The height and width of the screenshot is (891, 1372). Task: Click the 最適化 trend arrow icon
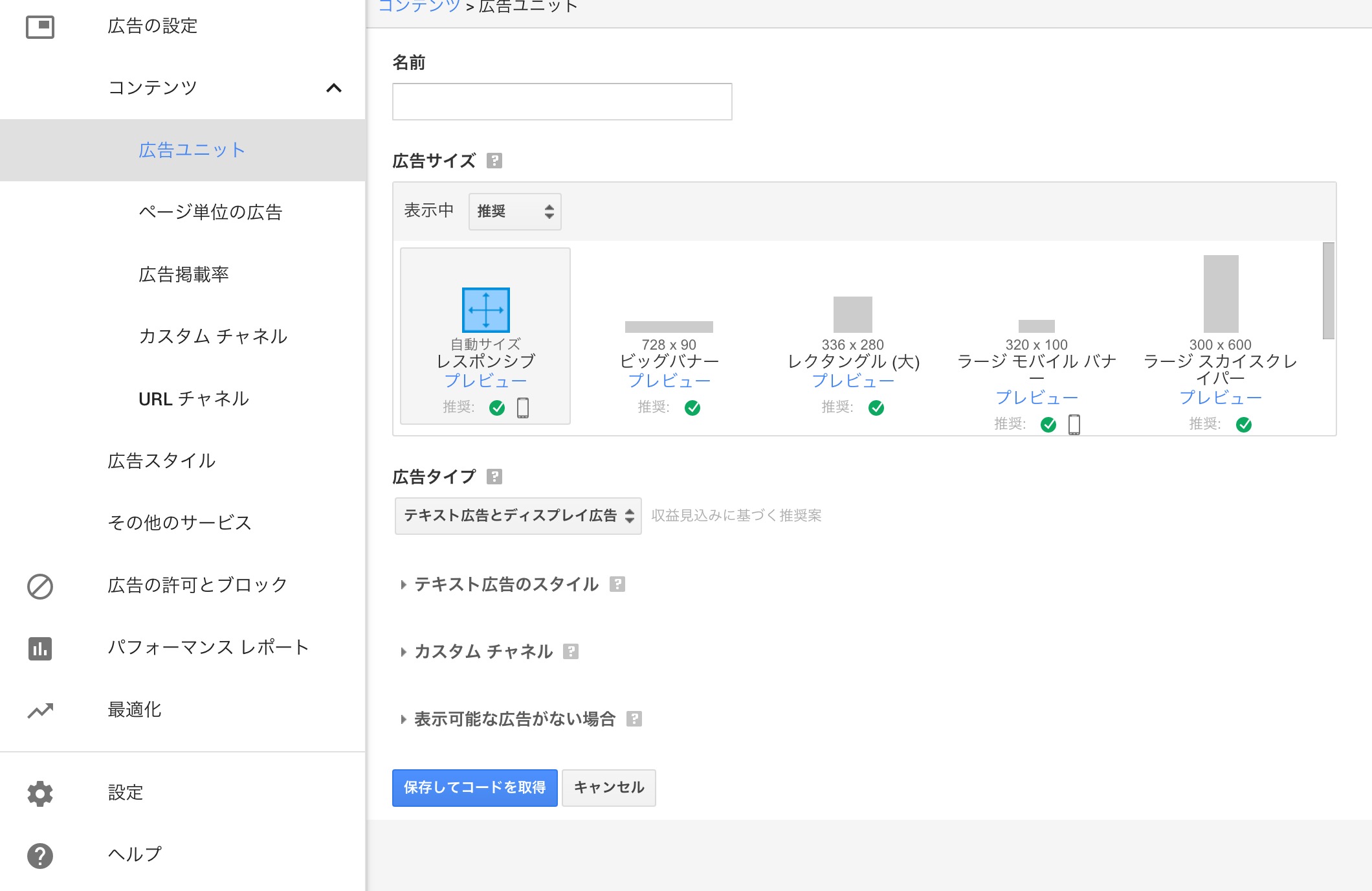coord(40,710)
